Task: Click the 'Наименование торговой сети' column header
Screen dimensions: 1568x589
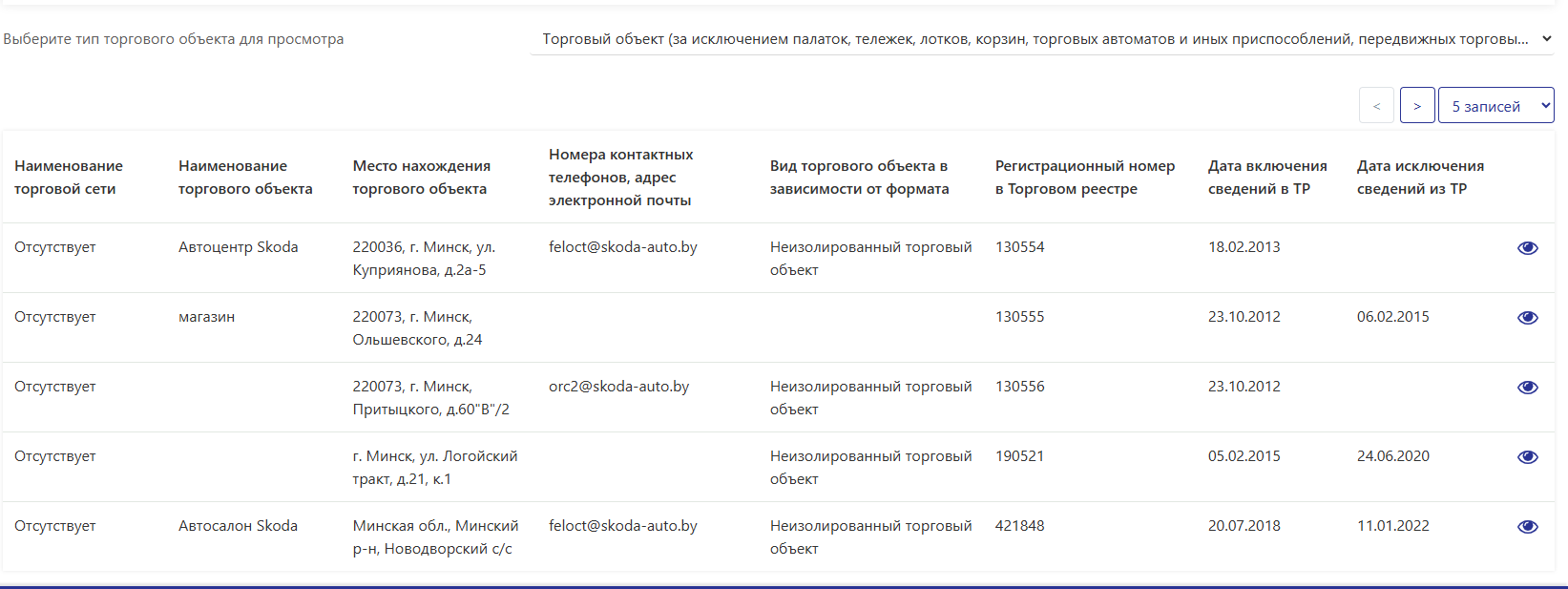Action: (69, 178)
